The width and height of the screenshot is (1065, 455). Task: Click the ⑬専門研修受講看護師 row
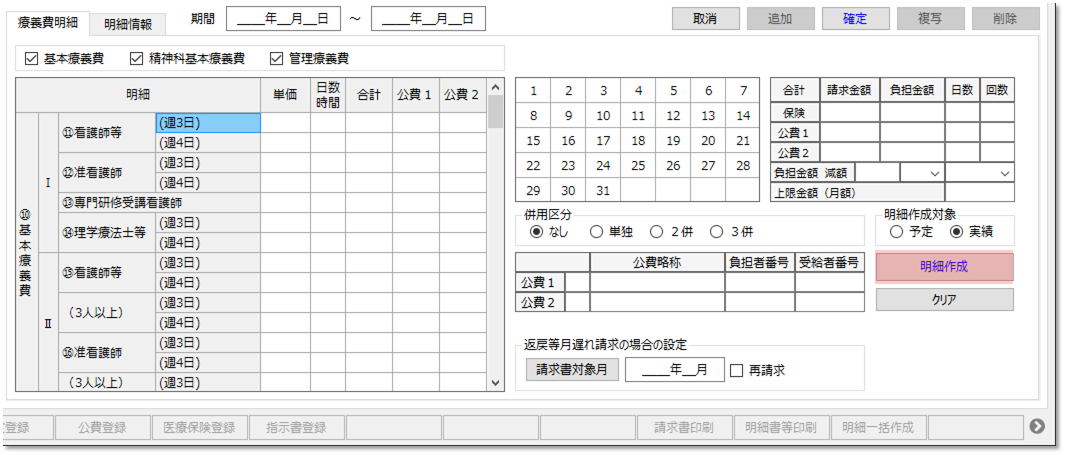pos(160,202)
